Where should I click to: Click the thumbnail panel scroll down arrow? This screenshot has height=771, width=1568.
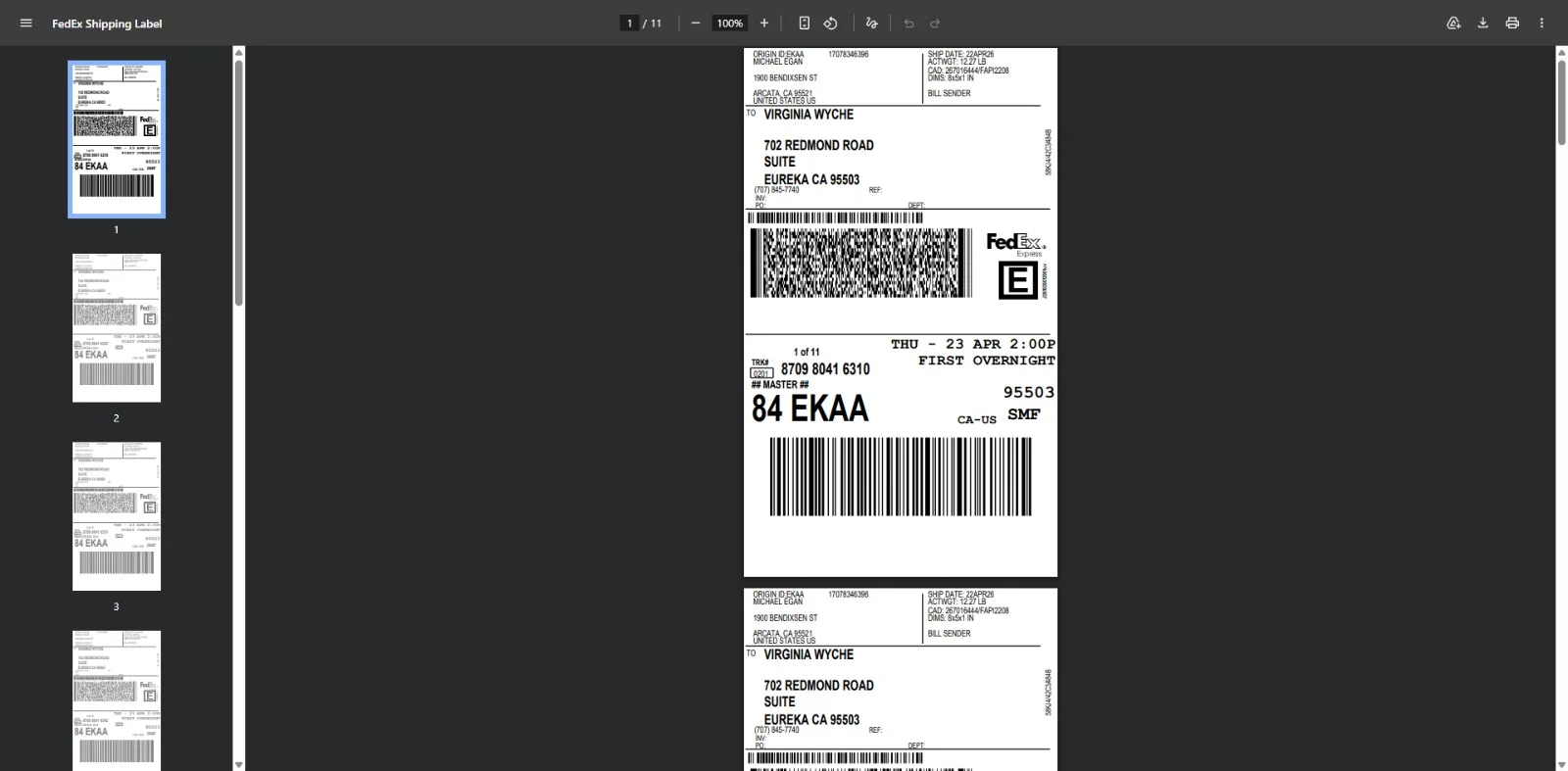tap(238, 764)
